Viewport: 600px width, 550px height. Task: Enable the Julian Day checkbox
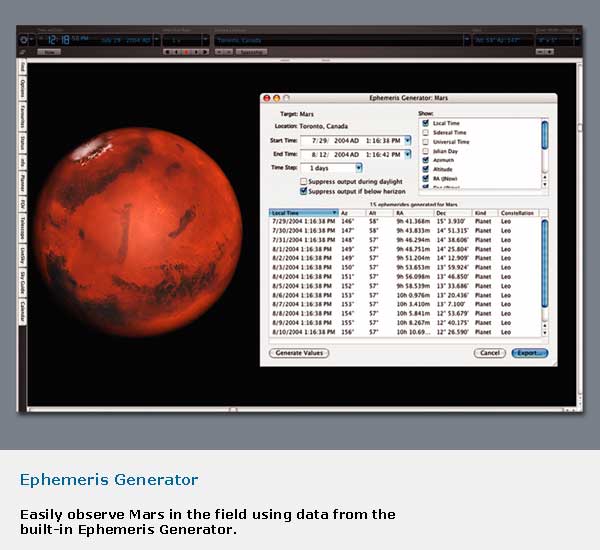pyautogui.click(x=426, y=151)
